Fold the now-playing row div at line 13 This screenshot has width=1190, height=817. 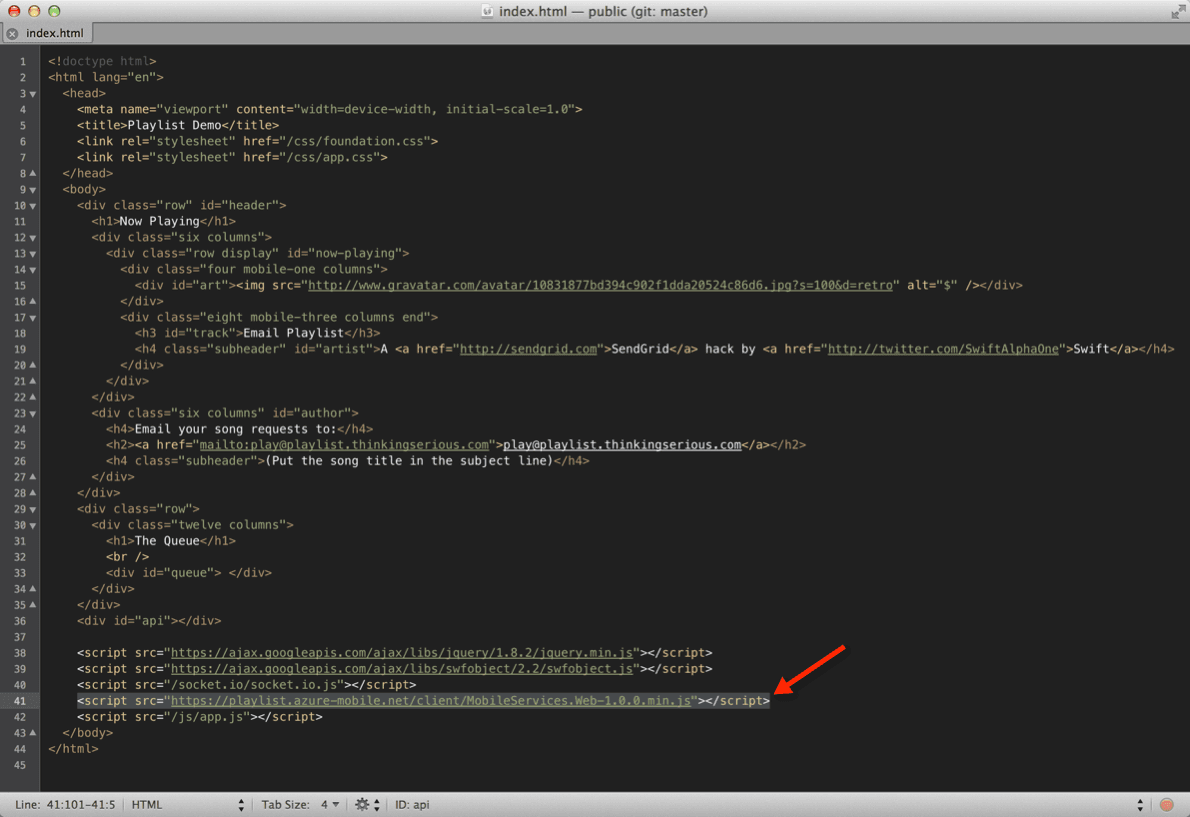pyautogui.click(x=33, y=253)
